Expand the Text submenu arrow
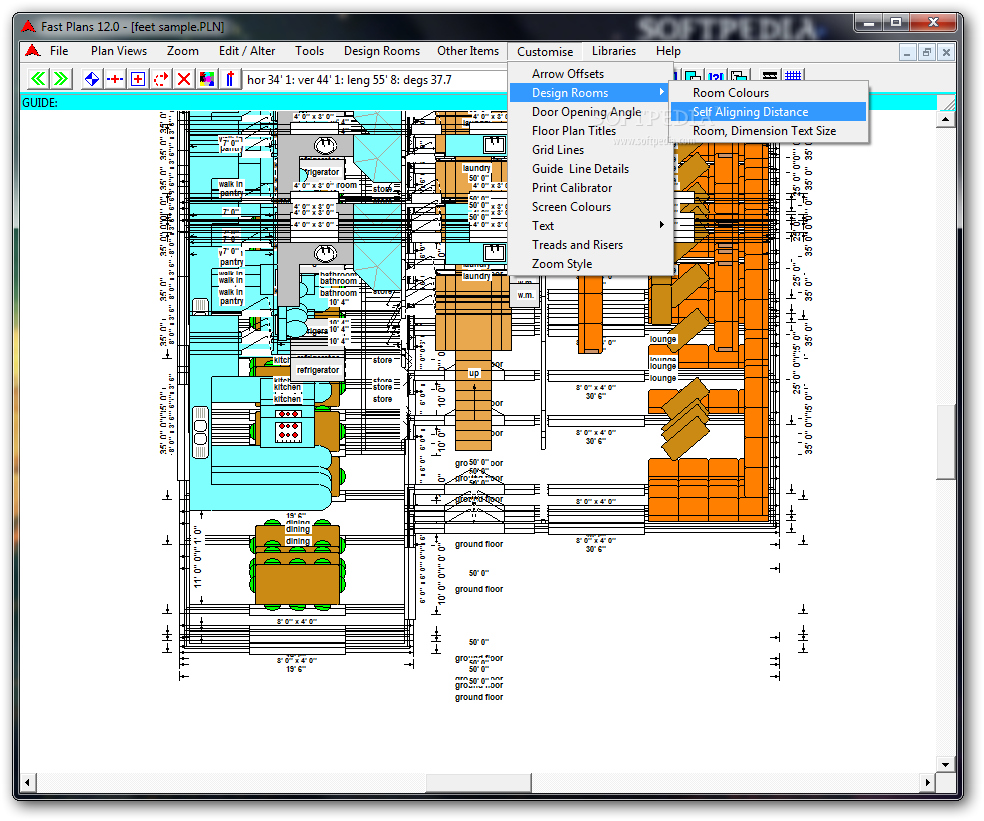Viewport: 984px width, 821px height. coord(661,225)
